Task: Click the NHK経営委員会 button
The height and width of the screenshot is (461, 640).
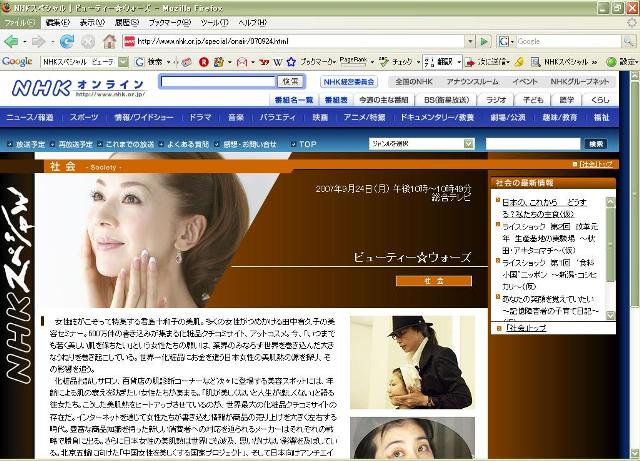Action: 349,82
